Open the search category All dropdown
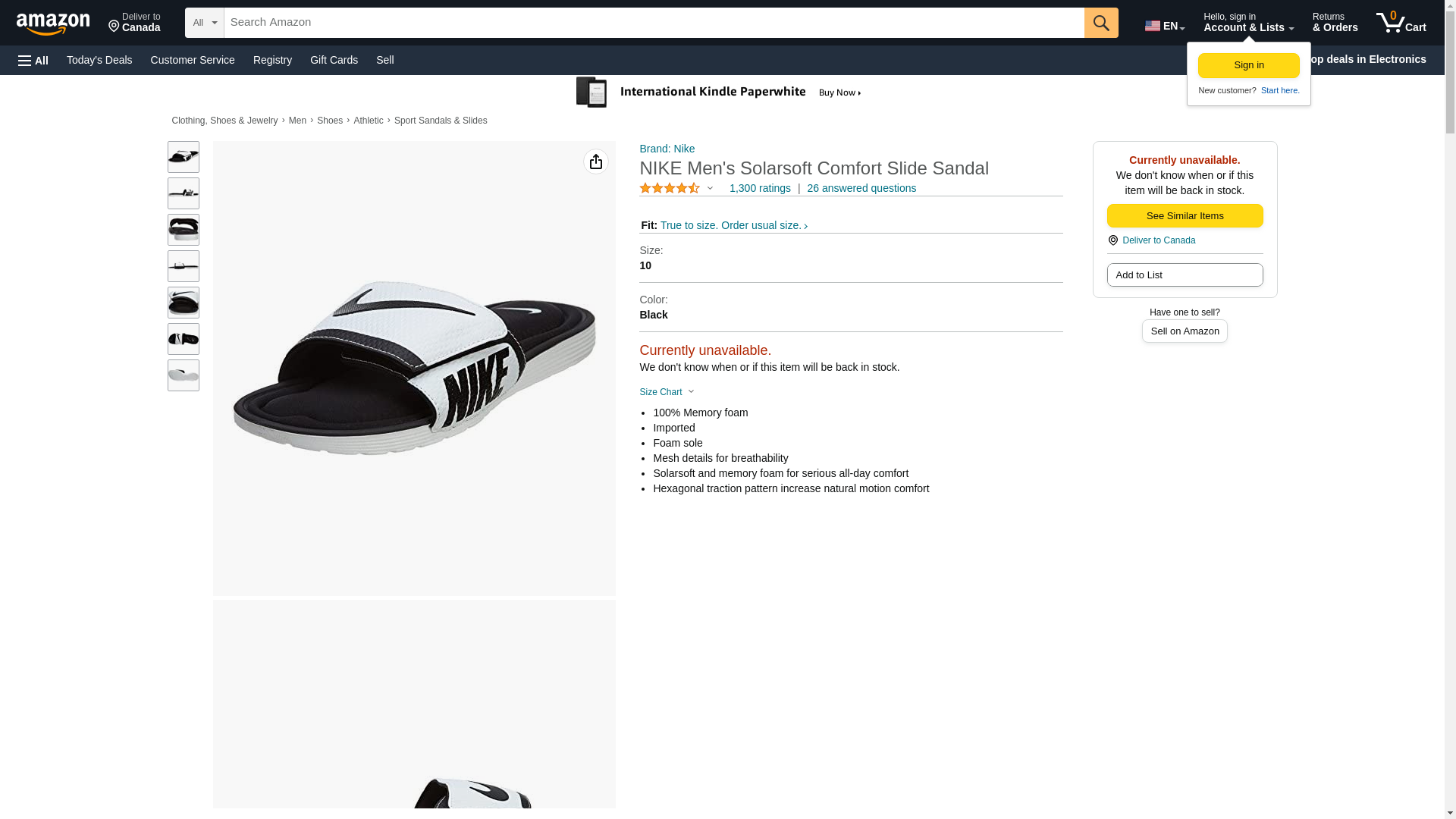This screenshot has height=819, width=1456. point(205,23)
